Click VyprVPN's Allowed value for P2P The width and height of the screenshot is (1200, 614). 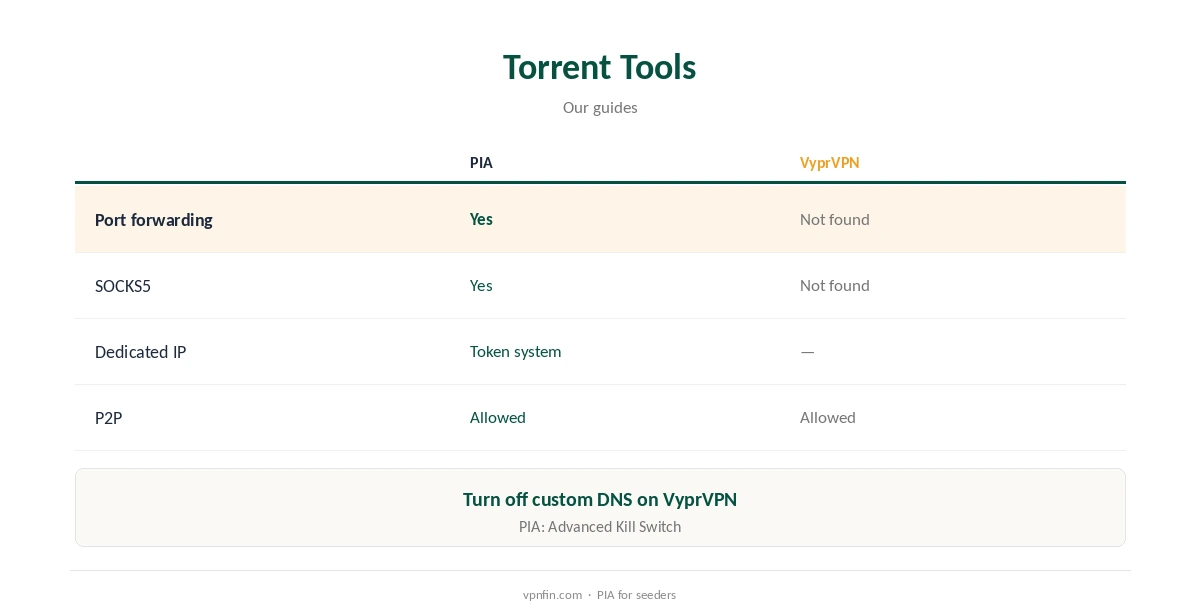click(x=828, y=417)
